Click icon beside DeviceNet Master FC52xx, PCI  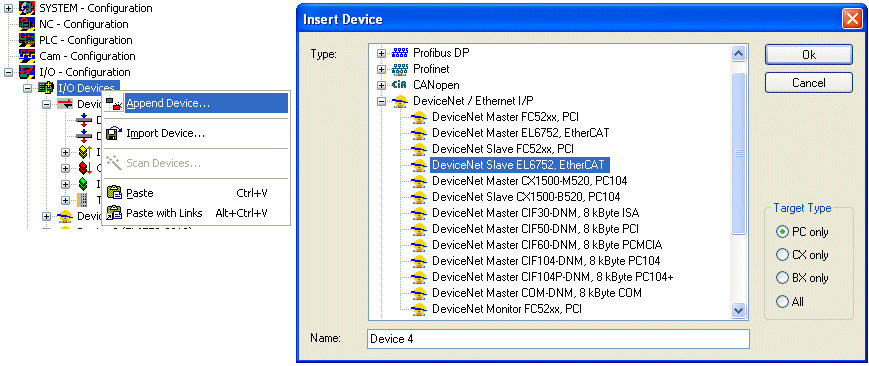pyautogui.click(x=420, y=118)
